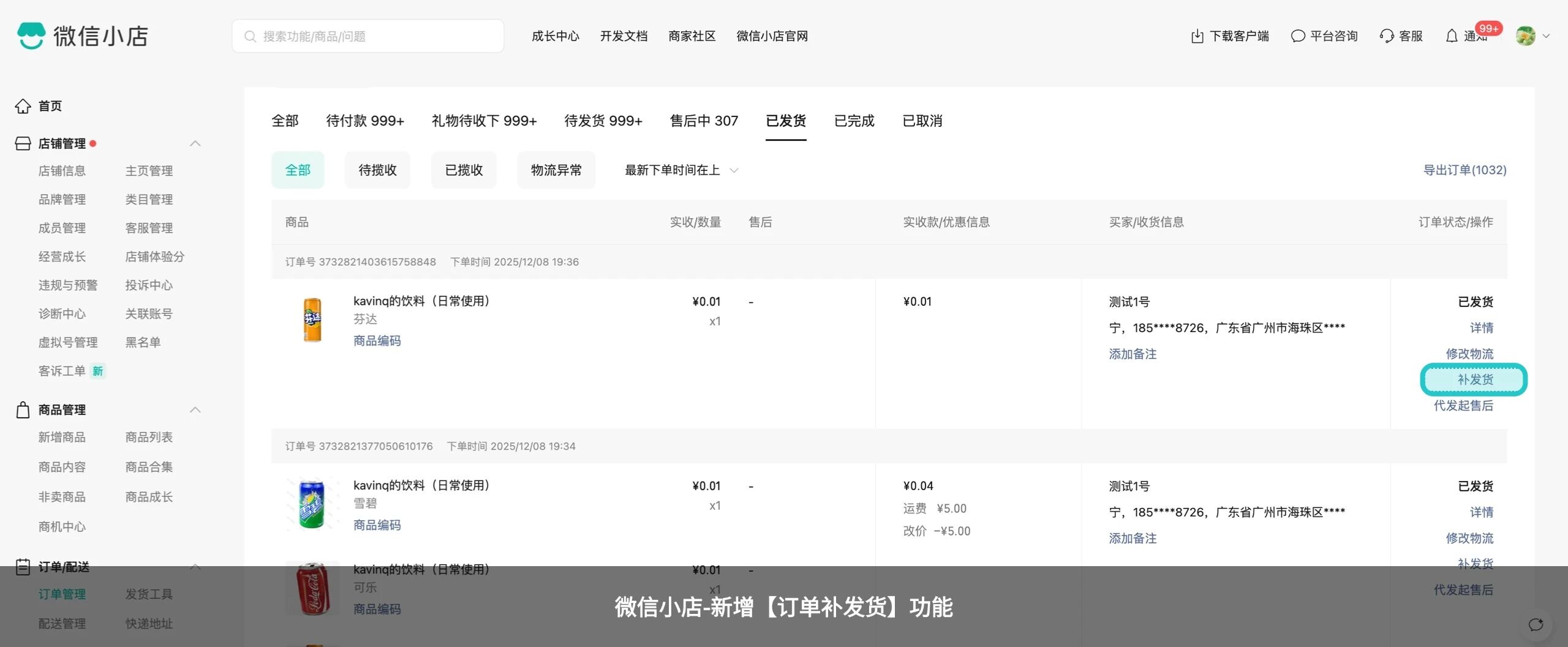
Task: Open the 雪碧 product thumbnail
Action: (312, 504)
